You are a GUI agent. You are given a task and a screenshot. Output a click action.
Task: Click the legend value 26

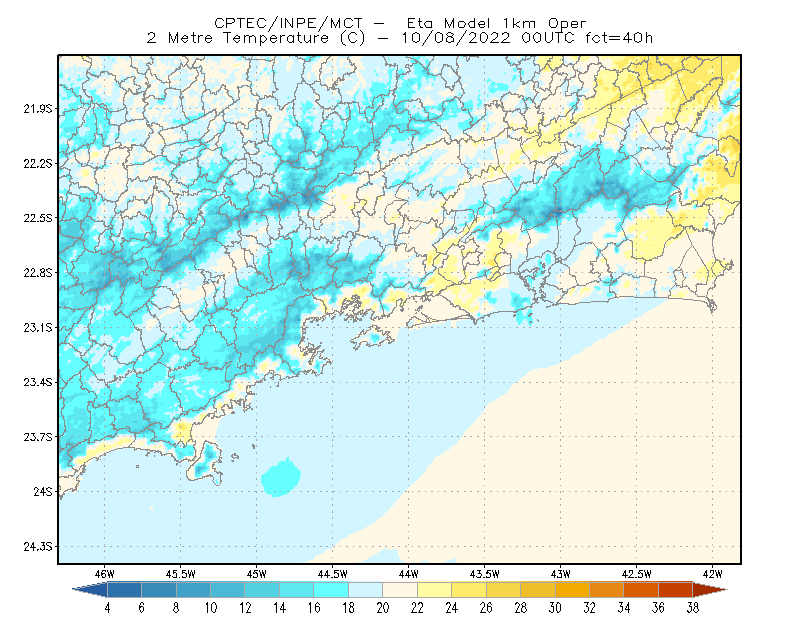[486, 608]
